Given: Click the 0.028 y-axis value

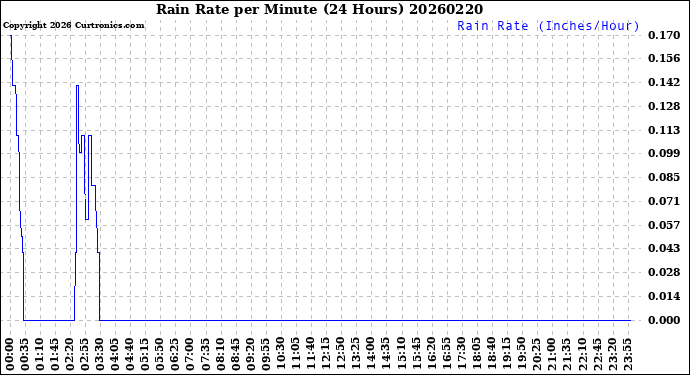Looking at the screenshot, I should tap(664, 272).
